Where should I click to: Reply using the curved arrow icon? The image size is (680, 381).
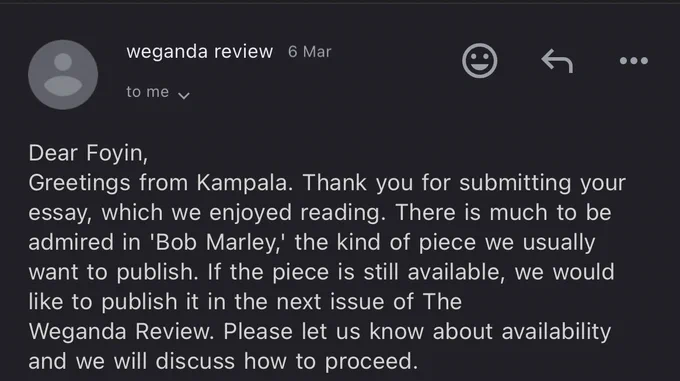557,61
